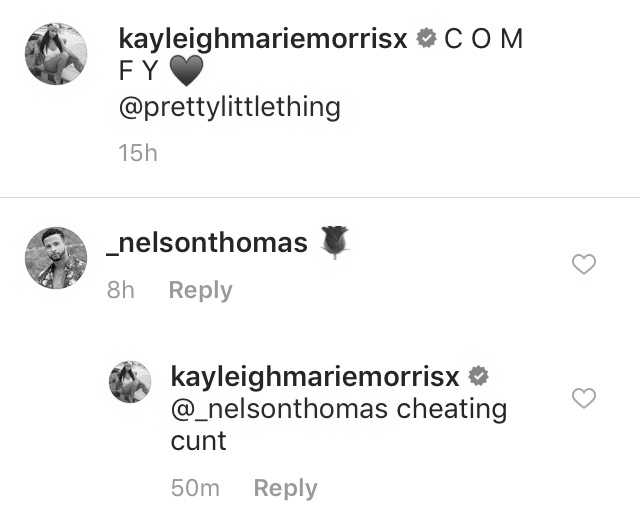Click the black heart emoji in caption
The width and height of the screenshot is (640, 513).
pos(186,71)
